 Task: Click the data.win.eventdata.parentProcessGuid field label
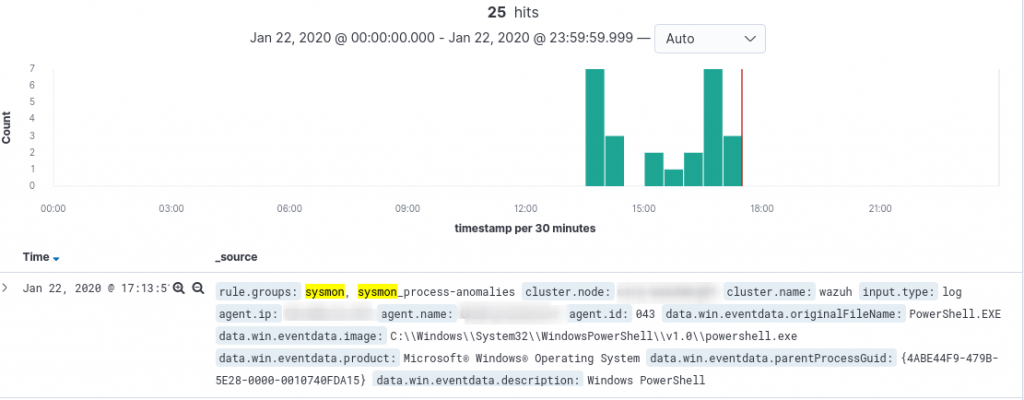click(x=769, y=358)
